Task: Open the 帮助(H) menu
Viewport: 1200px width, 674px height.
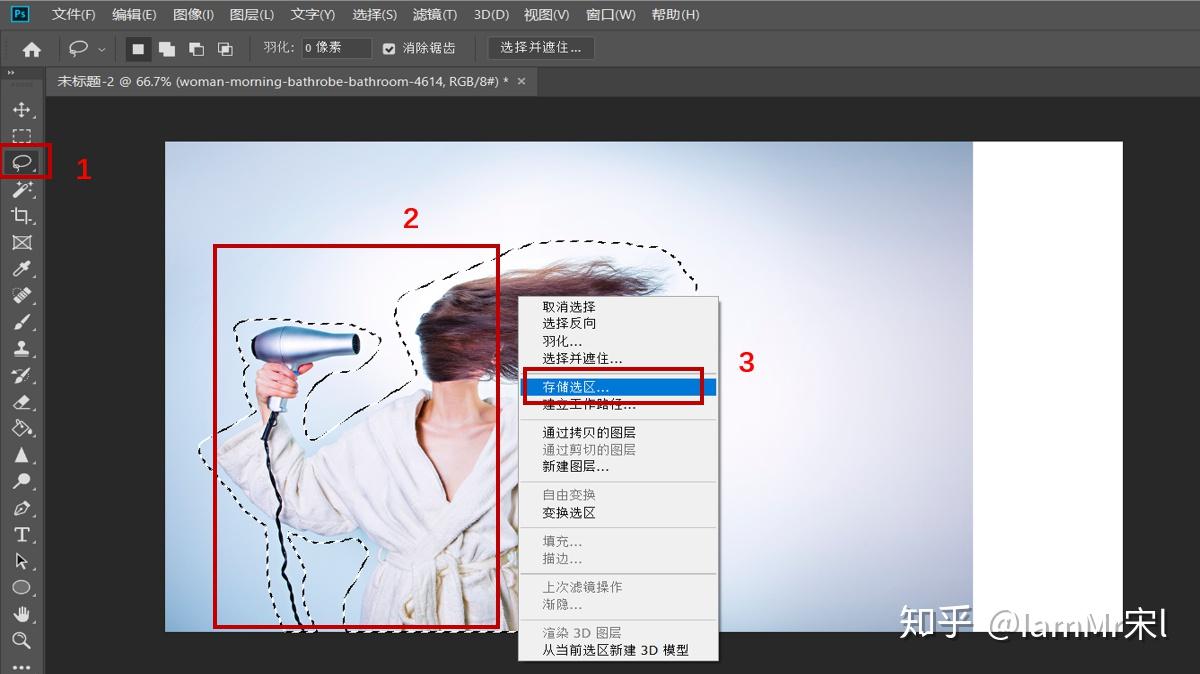Action: coord(675,15)
